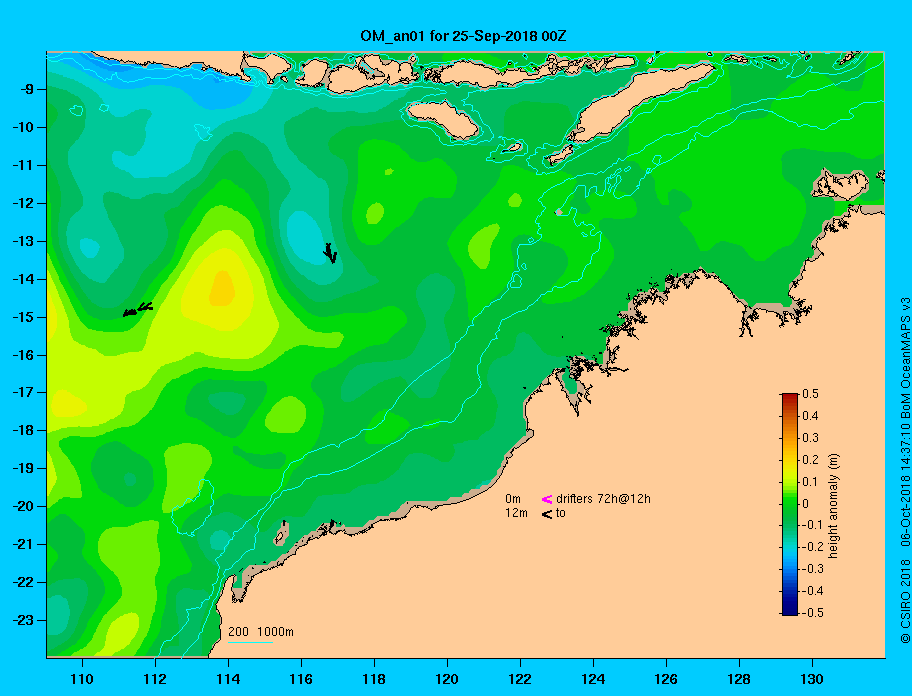The height and width of the screenshot is (696, 912).
Task: Click the -13 latitude axis label
Action: coord(23,241)
